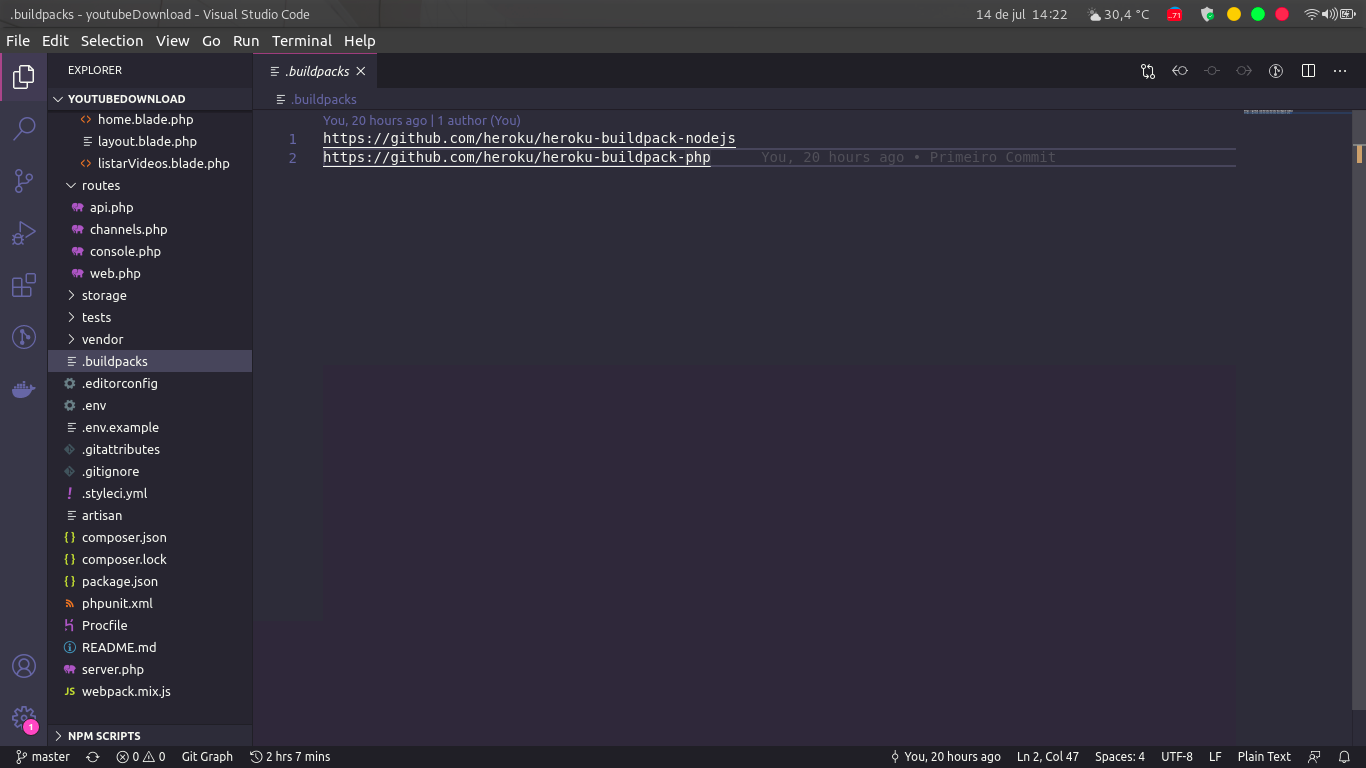Open api.php in routes
This screenshot has width=1366, height=768.
coord(150,207)
